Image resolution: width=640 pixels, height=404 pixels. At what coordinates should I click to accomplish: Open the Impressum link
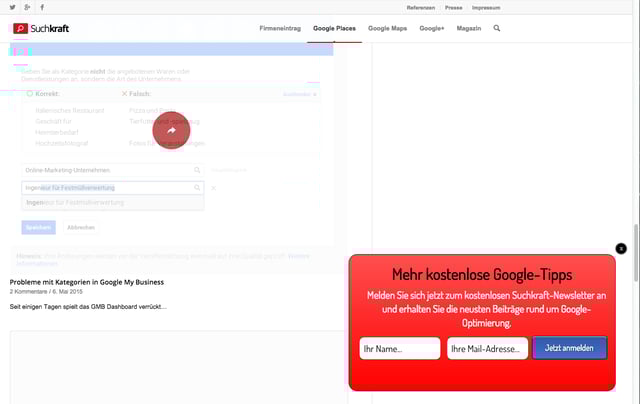click(486, 8)
